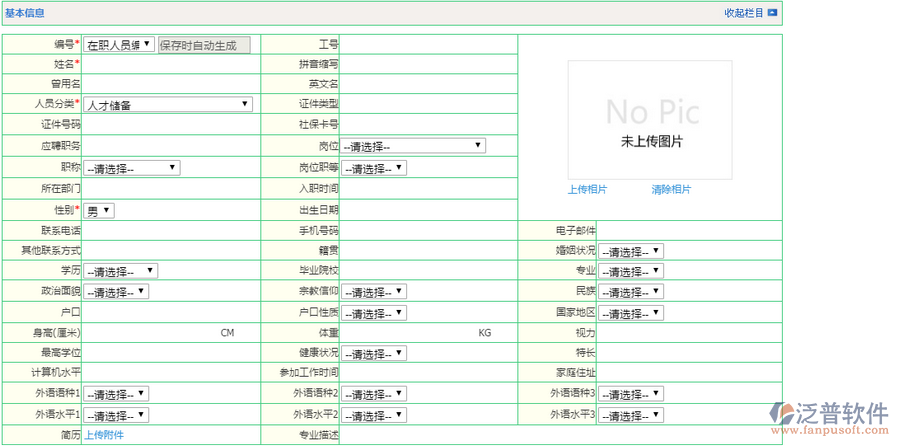This screenshot has height=446, width=899.
Task: Open the 学历 education dropdown
Action: coord(120,271)
